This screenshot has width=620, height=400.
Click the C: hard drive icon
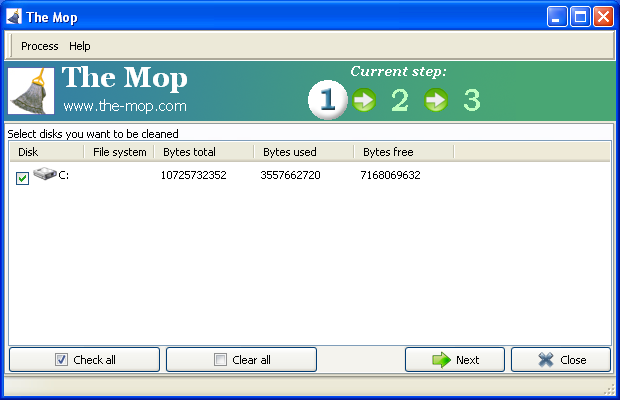[45, 174]
